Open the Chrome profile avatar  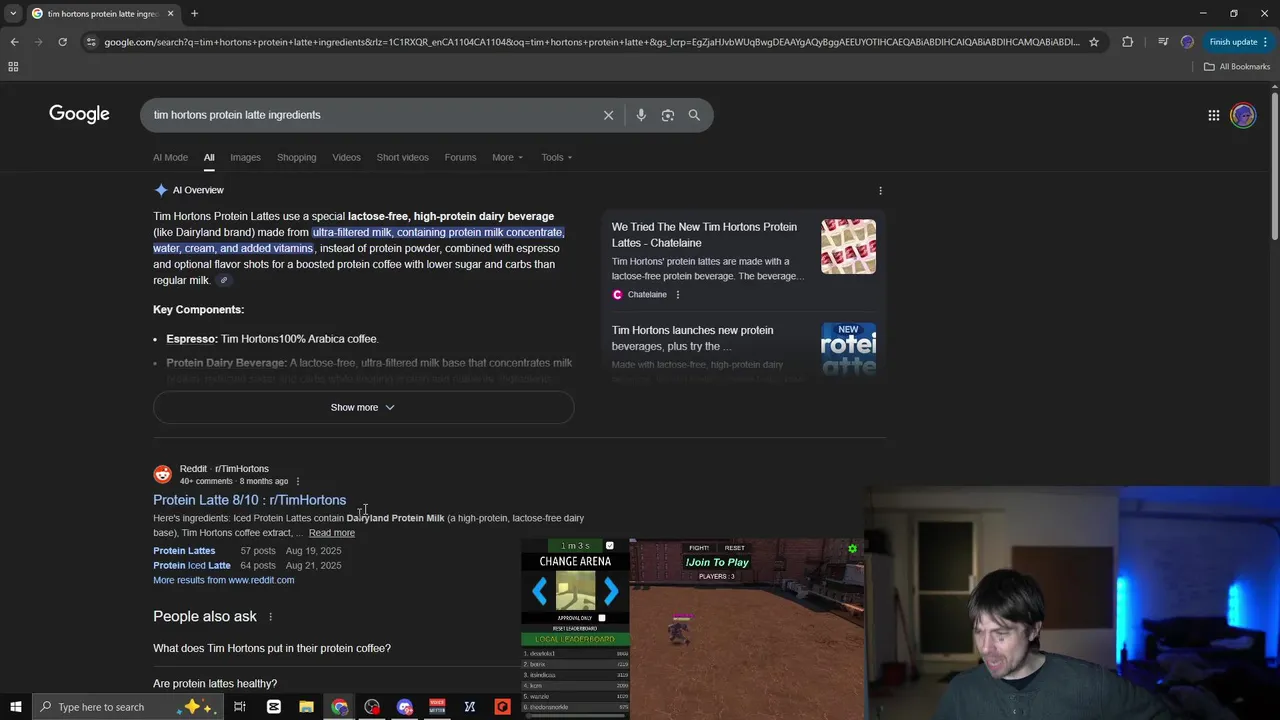pyautogui.click(x=1187, y=42)
